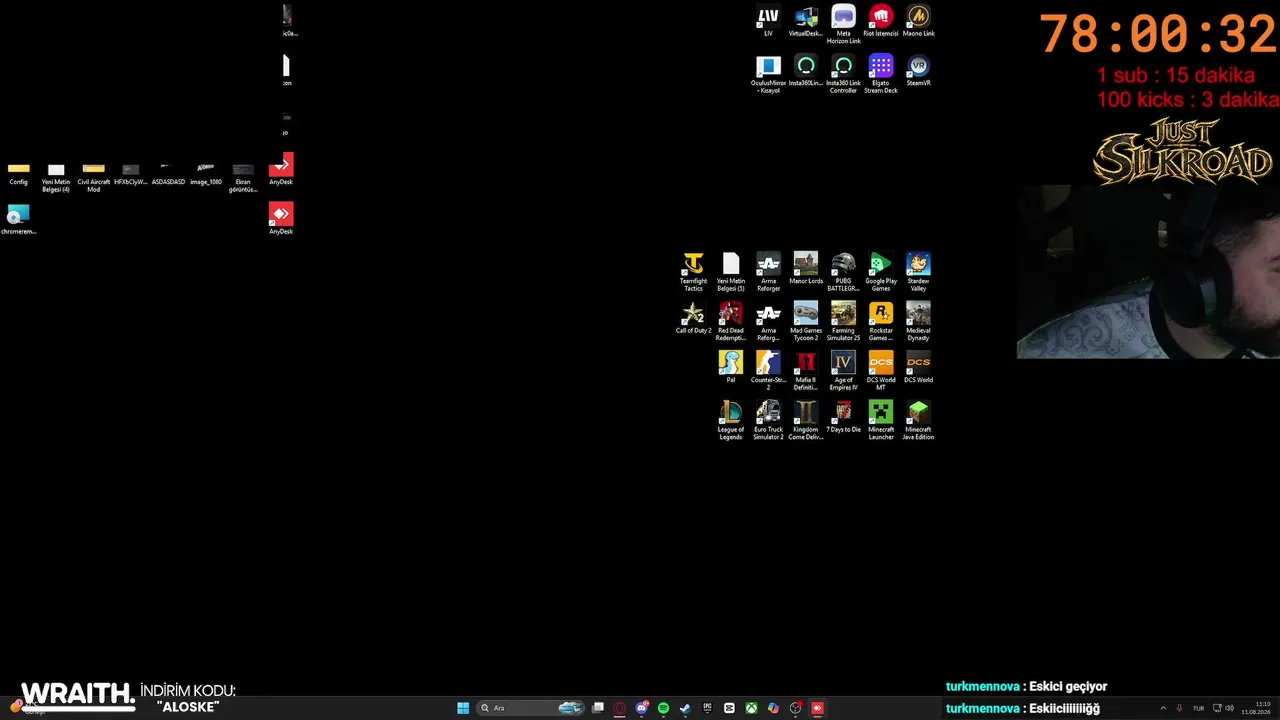
Task: Open the Windows Start menu
Action: point(463,708)
